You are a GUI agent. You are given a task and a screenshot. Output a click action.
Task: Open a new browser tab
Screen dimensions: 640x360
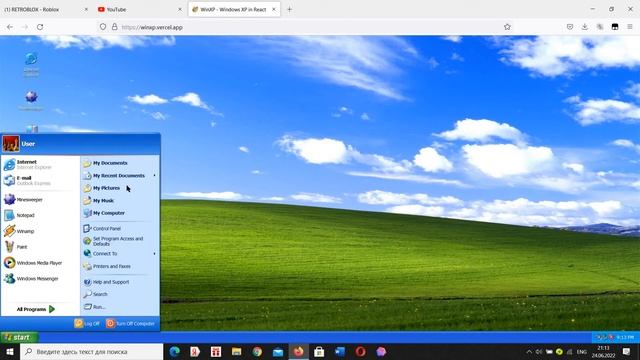(x=289, y=9)
